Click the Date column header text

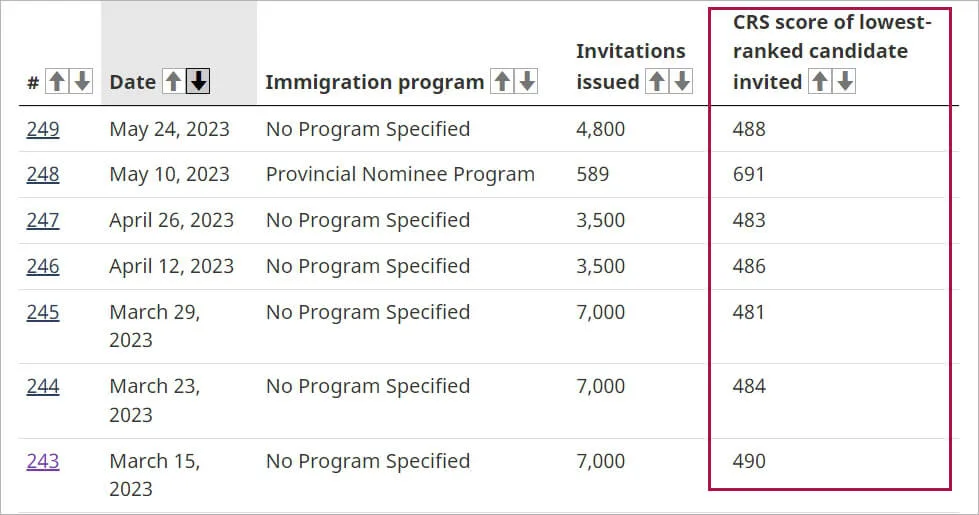click(132, 83)
